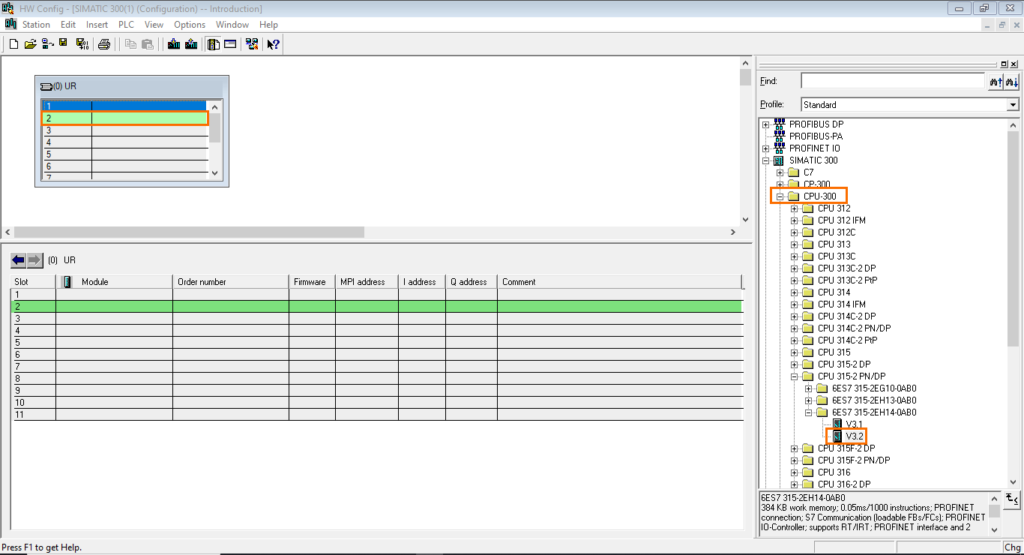Viewport: 1024px width, 555px height.
Task: Open the Options menu
Action: [189, 25]
